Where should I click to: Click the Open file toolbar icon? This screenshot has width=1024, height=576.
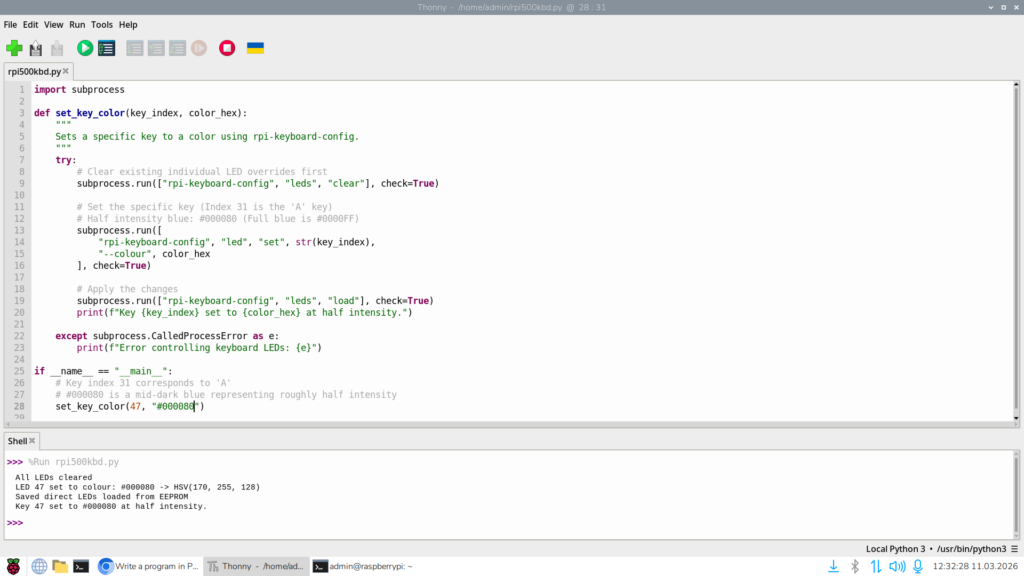tap(36, 47)
